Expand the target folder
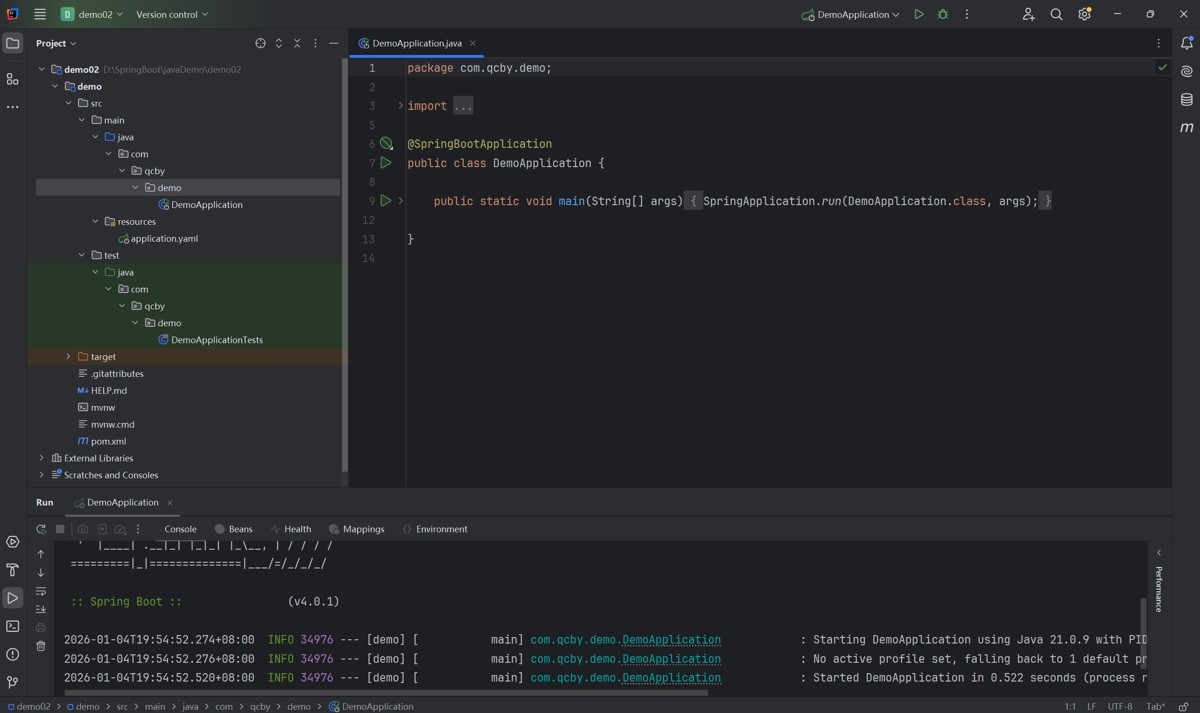The width and height of the screenshot is (1200, 713). coord(68,357)
